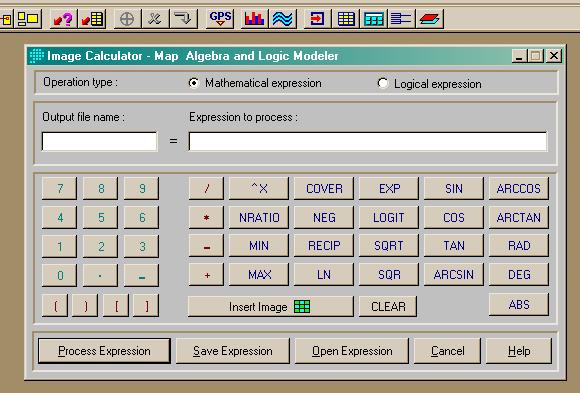Screen dimensions: 580x393
Task: Insert the MIN operation
Action: point(259,246)
